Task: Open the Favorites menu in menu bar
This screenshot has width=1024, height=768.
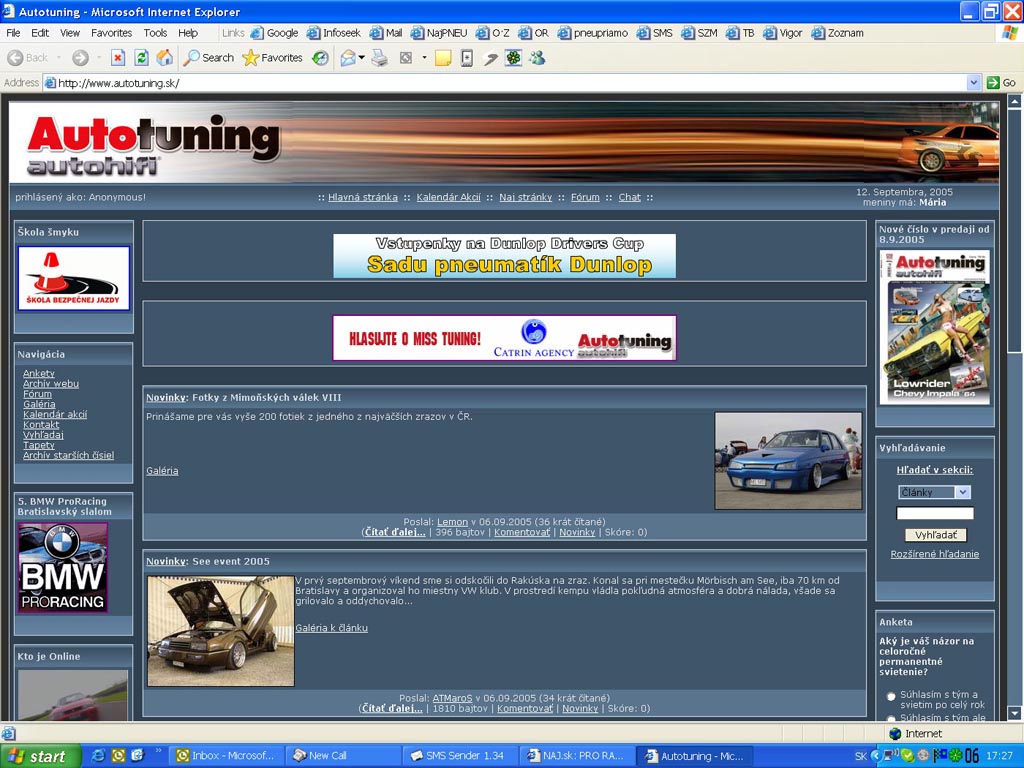Action: (112, 33)
